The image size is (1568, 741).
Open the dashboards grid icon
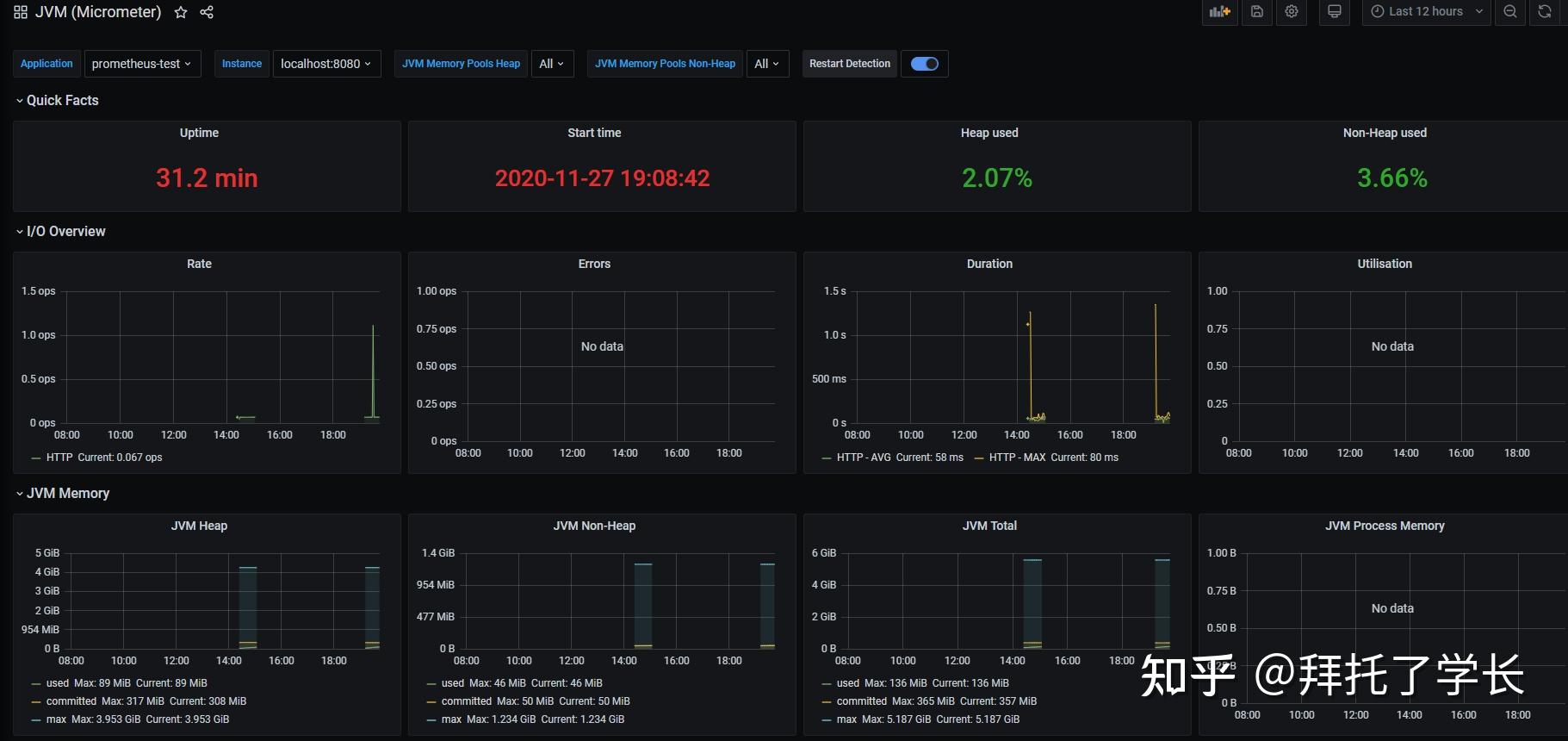[21, 12]
